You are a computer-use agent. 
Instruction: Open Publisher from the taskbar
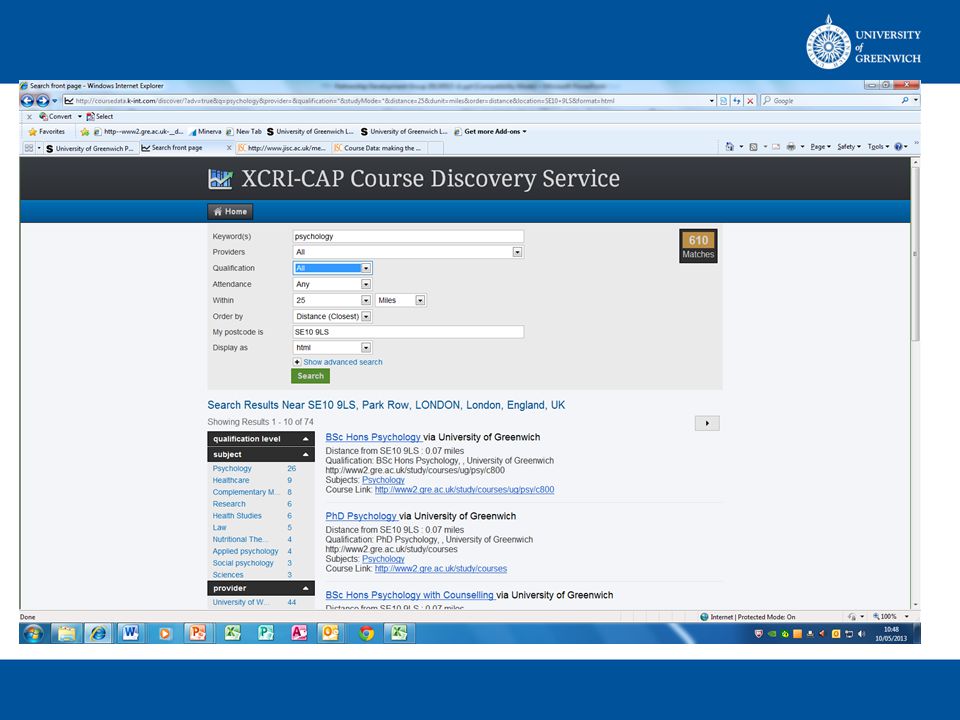coord(265,633)
